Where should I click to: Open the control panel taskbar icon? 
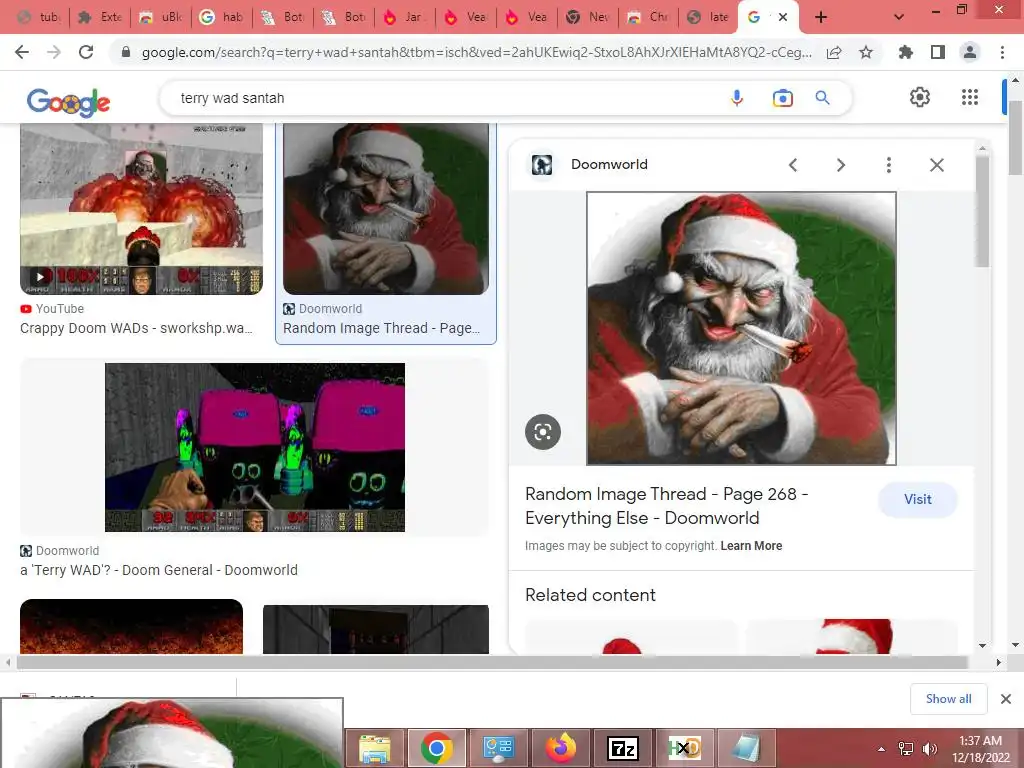[499, 748]
